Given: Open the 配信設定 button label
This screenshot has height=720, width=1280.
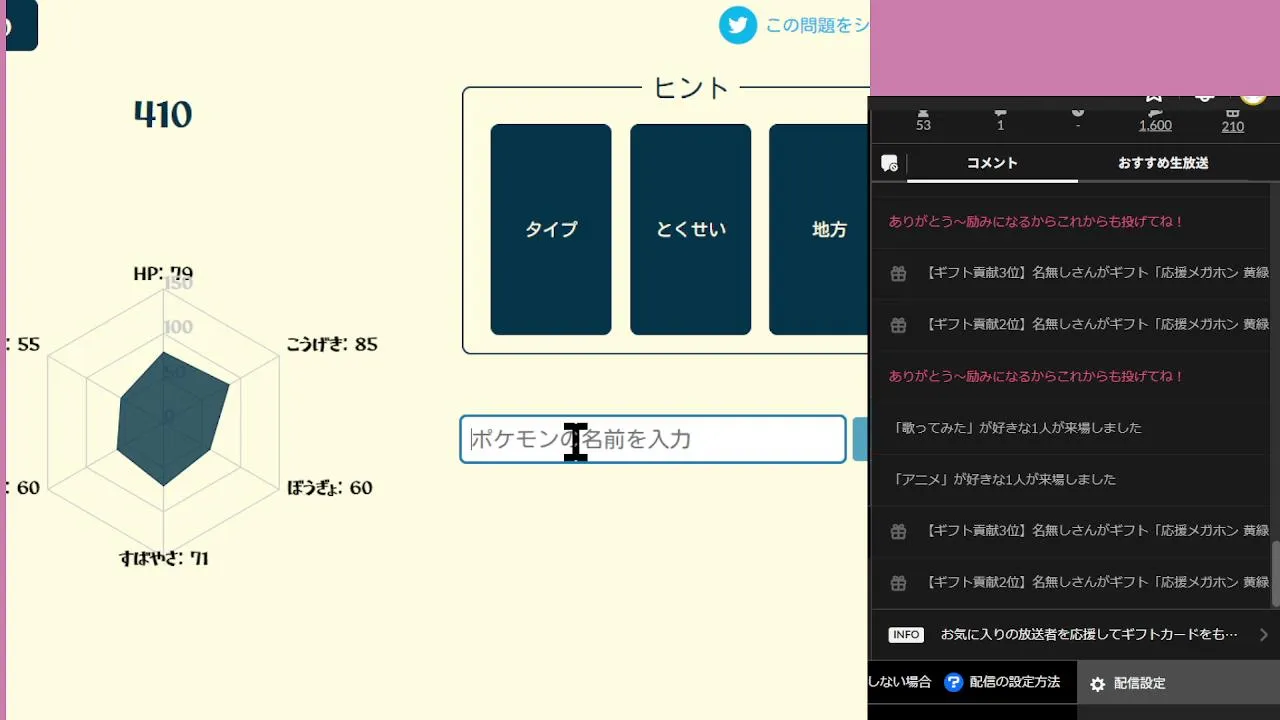Looking at the screenshot, I should (x=1140, y=684).
